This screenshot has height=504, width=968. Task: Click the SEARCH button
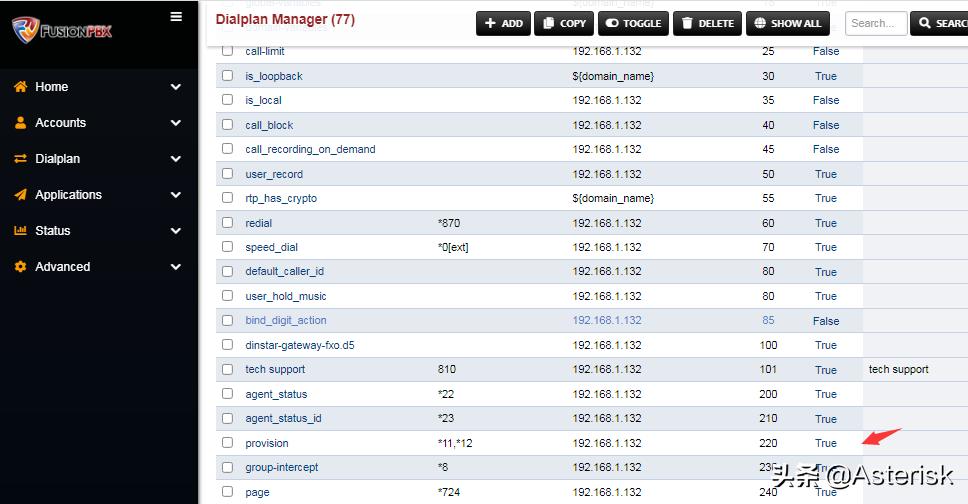pyautogui.click(x=939, y=23)
